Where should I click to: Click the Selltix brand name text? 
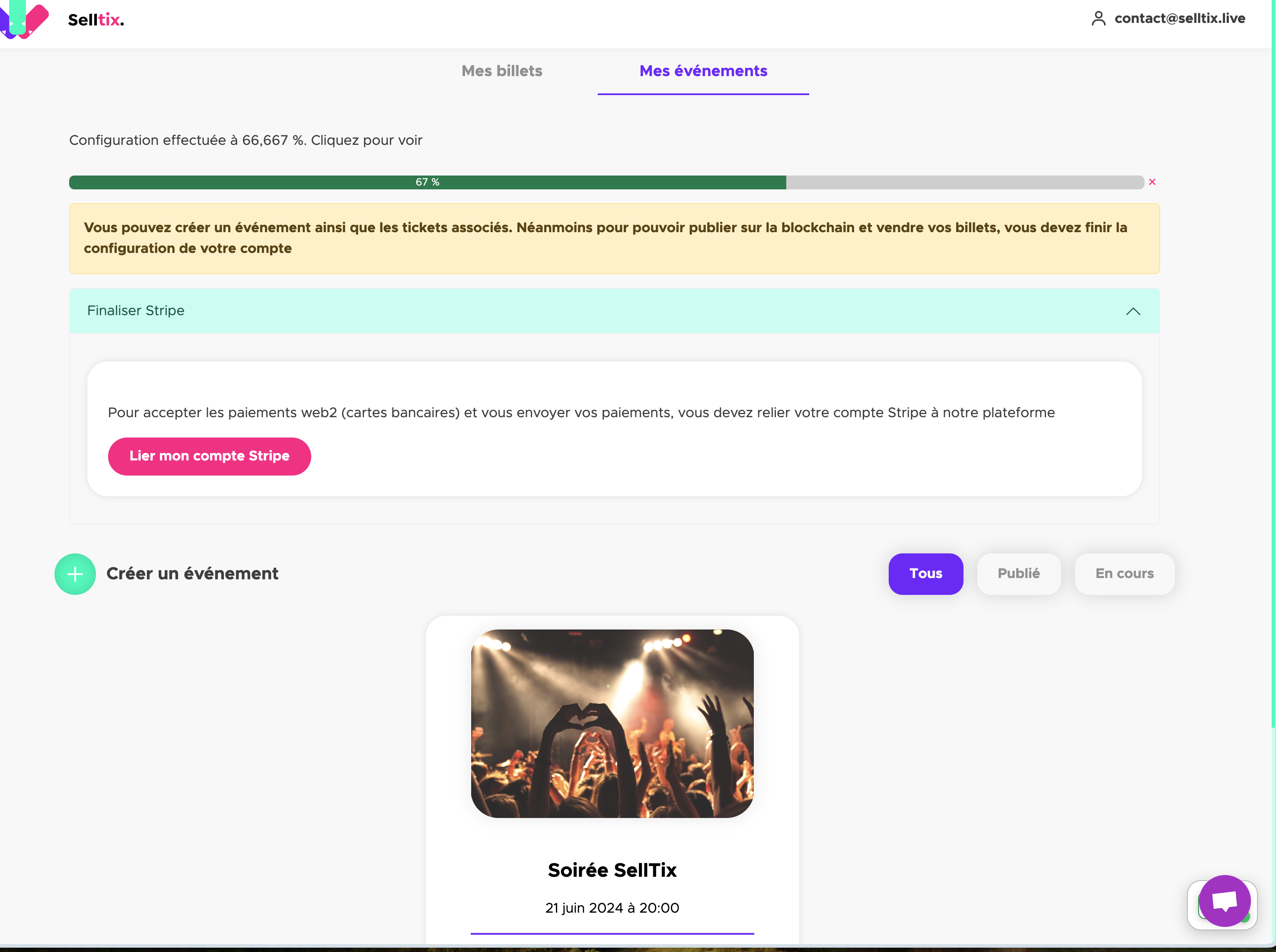(96, 20)
